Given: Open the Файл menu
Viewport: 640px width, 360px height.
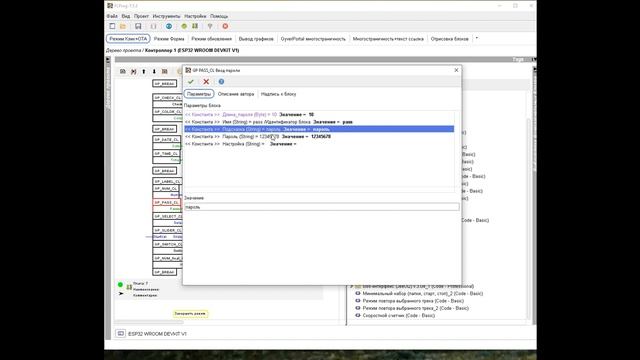Looking at the screenshot, I should (x=112, y=16).
